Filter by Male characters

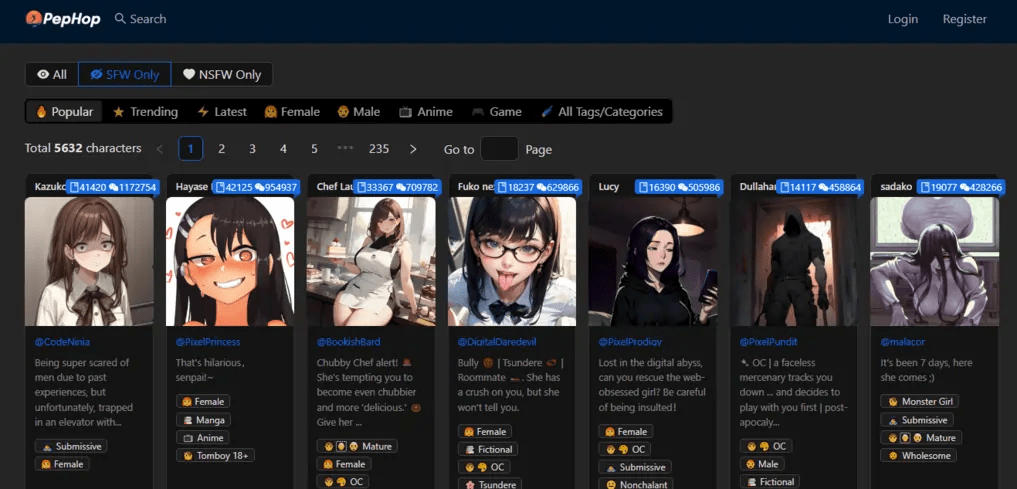click(358, 112)
